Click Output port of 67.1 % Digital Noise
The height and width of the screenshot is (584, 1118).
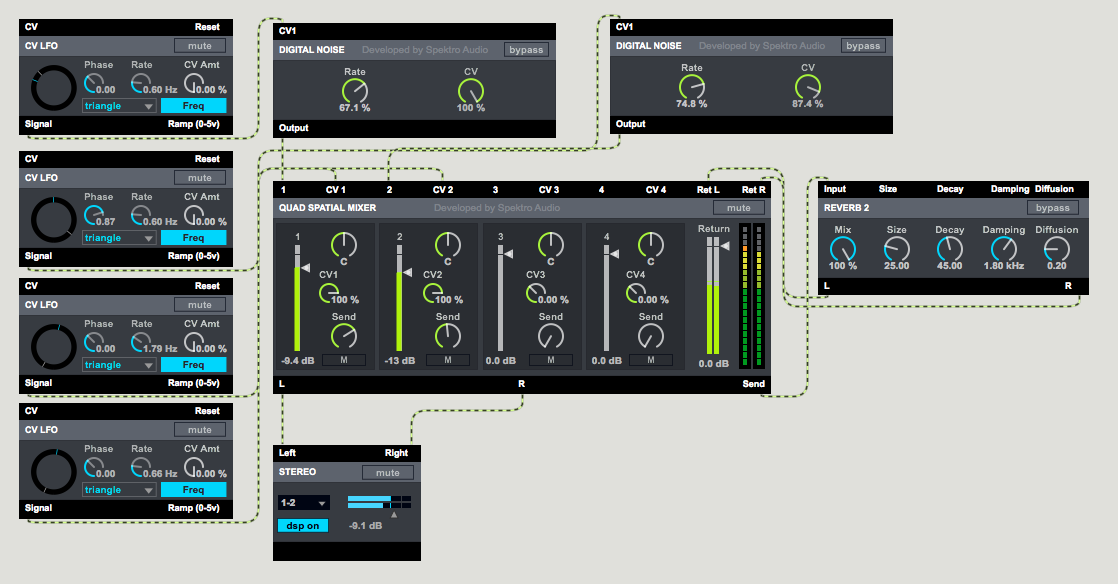pyautogui.click(x=294, y=128)
